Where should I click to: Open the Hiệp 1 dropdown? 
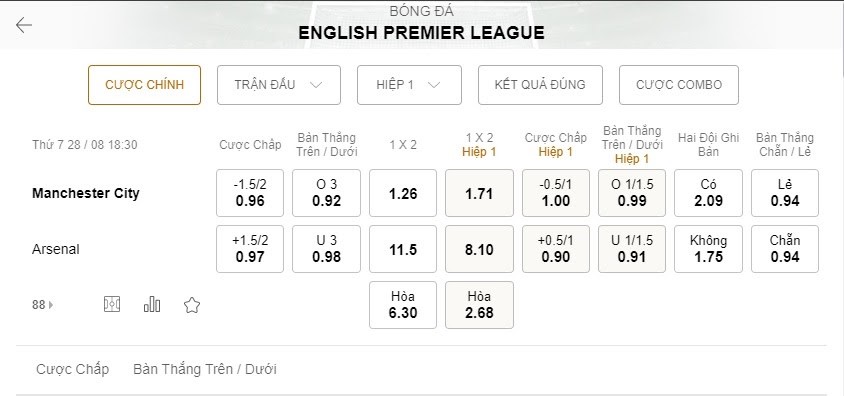[x=409, y=85]
